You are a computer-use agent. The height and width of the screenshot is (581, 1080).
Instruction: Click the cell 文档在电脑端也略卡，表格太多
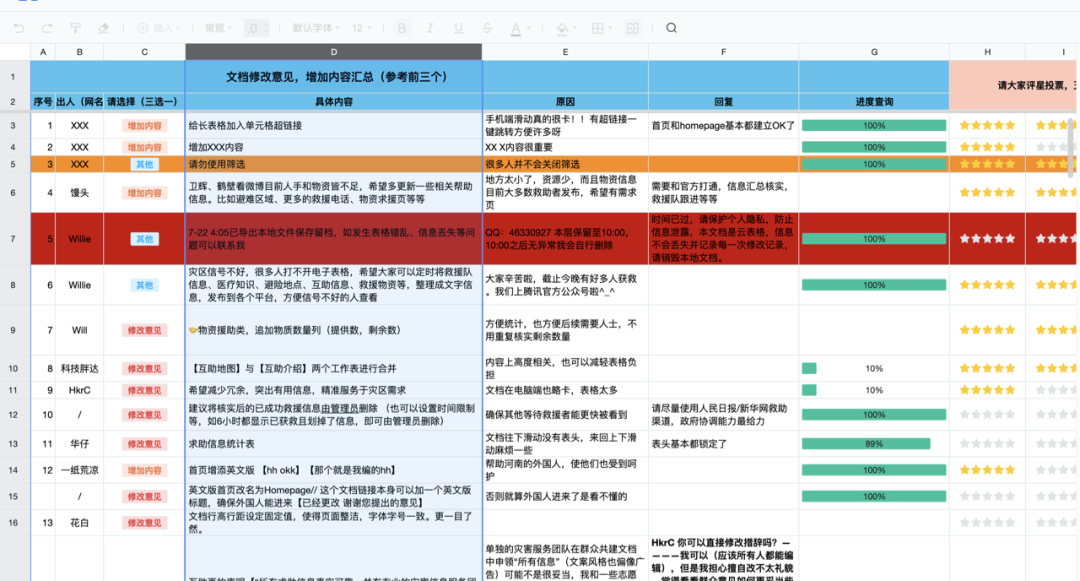(x=565, y=390)
